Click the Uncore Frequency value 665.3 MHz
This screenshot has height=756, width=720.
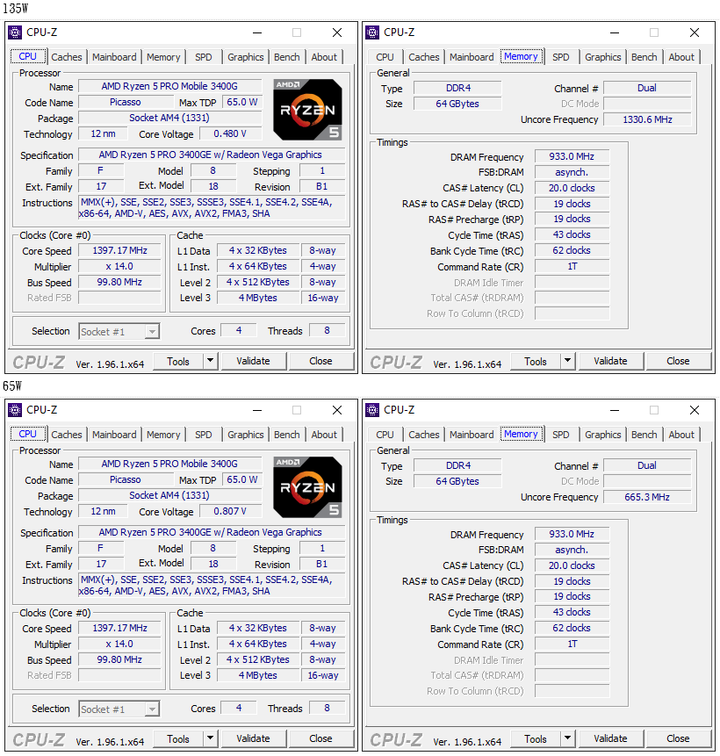click(x=647, y=497)
